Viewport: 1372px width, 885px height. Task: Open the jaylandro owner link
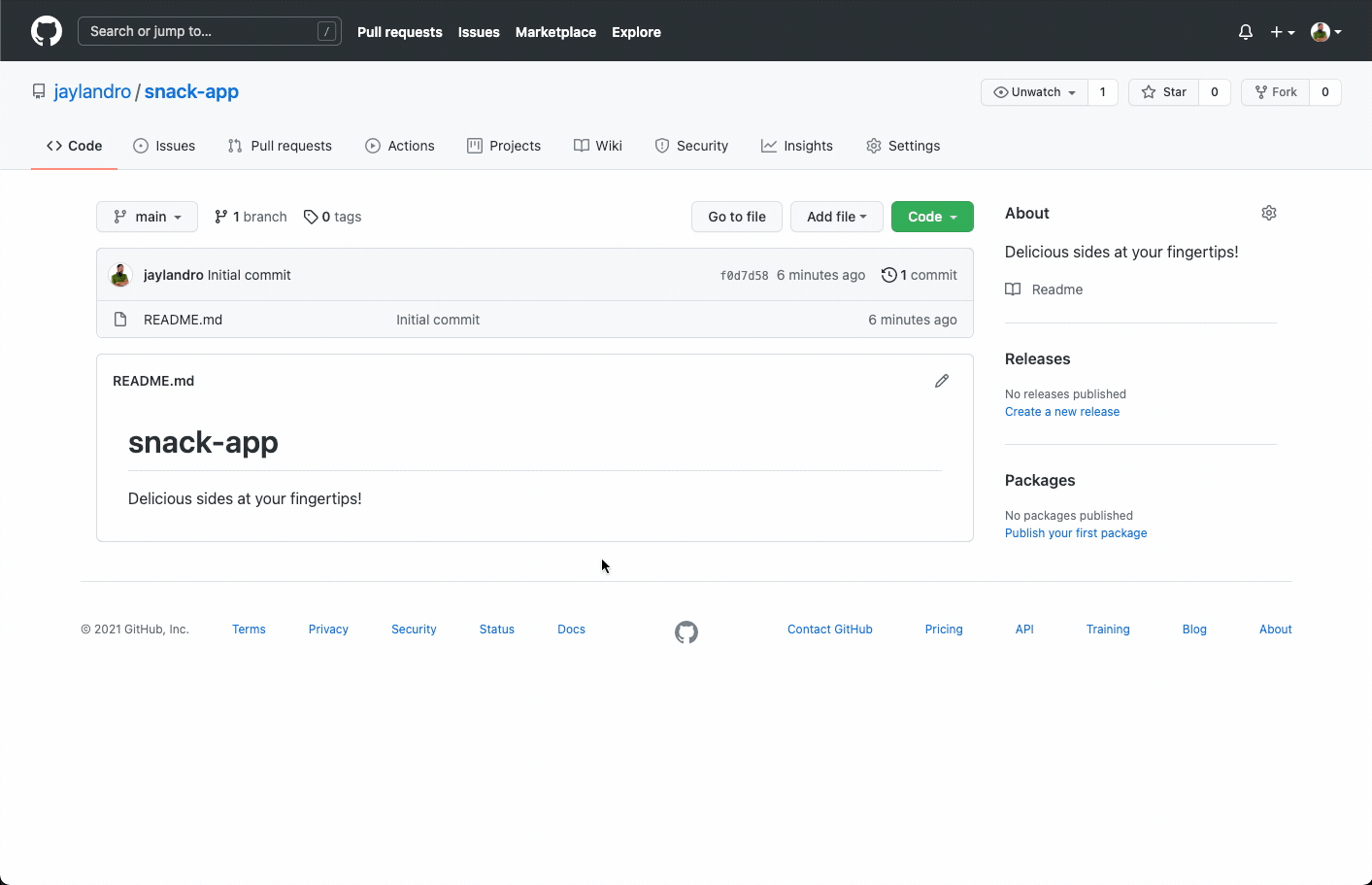tap(92, 91)
